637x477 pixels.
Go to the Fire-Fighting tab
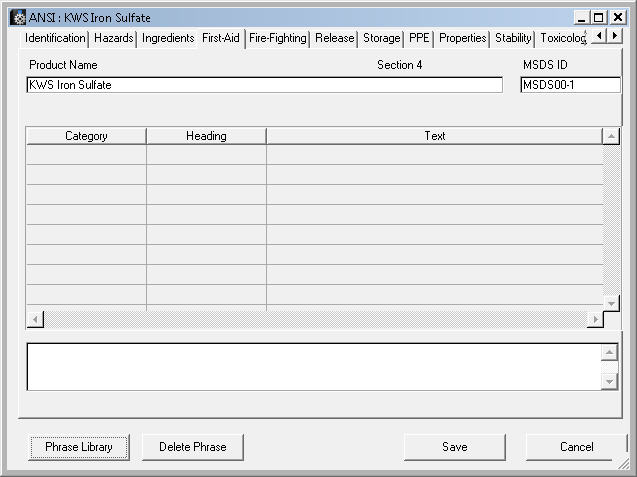(x=278, y=38)
